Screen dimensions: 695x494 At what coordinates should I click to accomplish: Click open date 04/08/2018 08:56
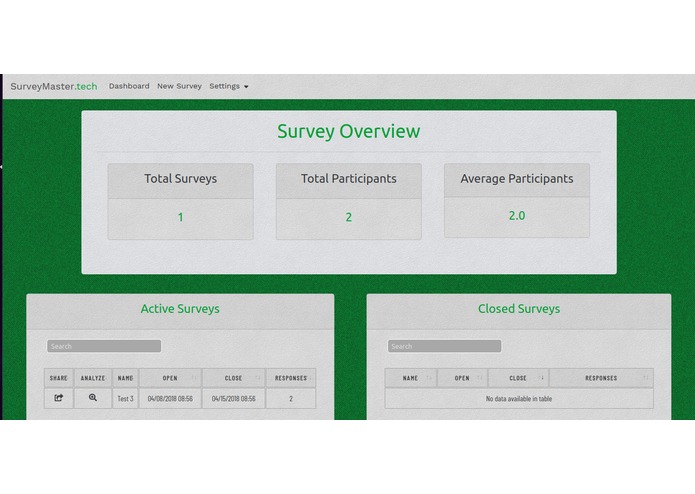coord(170,399)
